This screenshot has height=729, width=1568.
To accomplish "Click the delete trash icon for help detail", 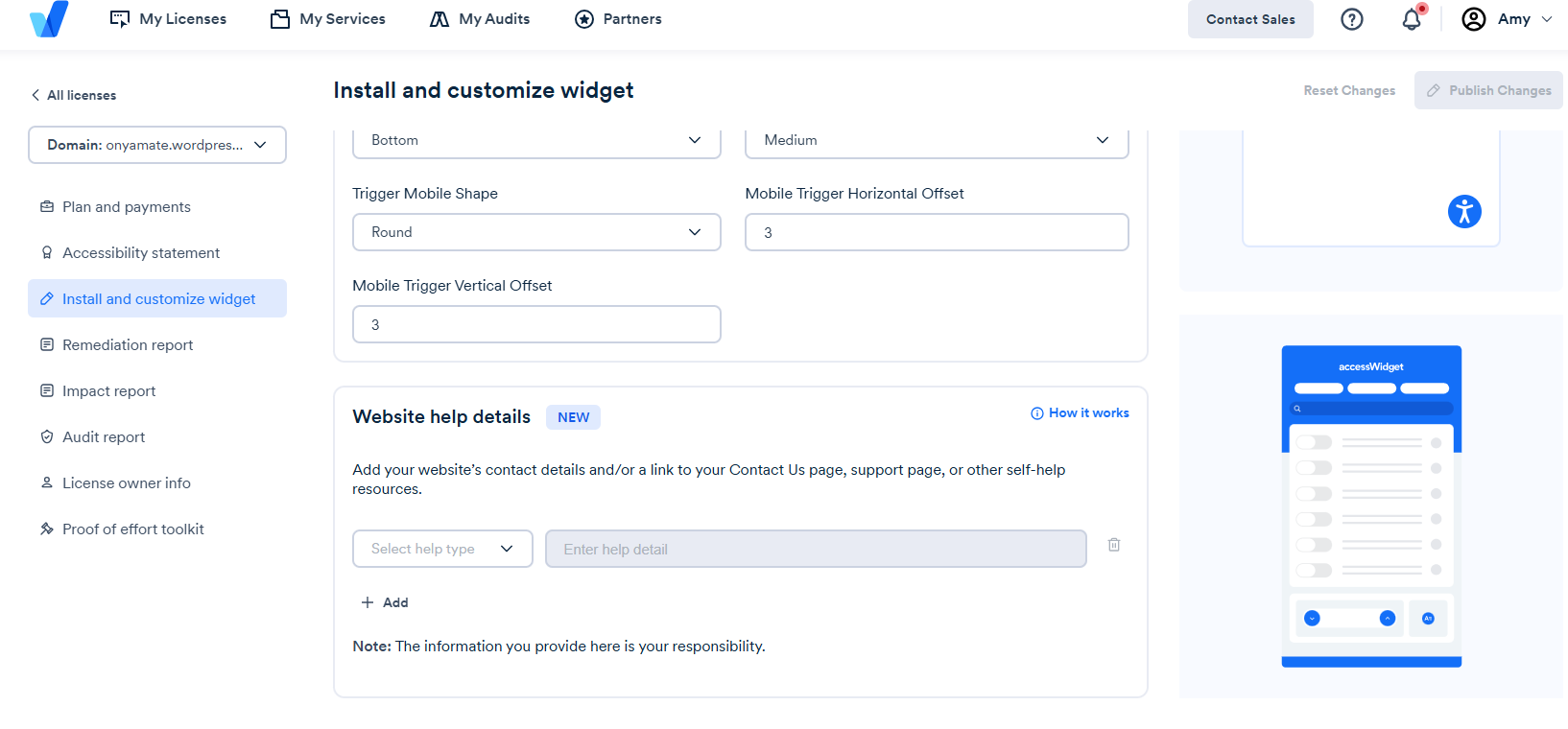I will click(1114, 545).
